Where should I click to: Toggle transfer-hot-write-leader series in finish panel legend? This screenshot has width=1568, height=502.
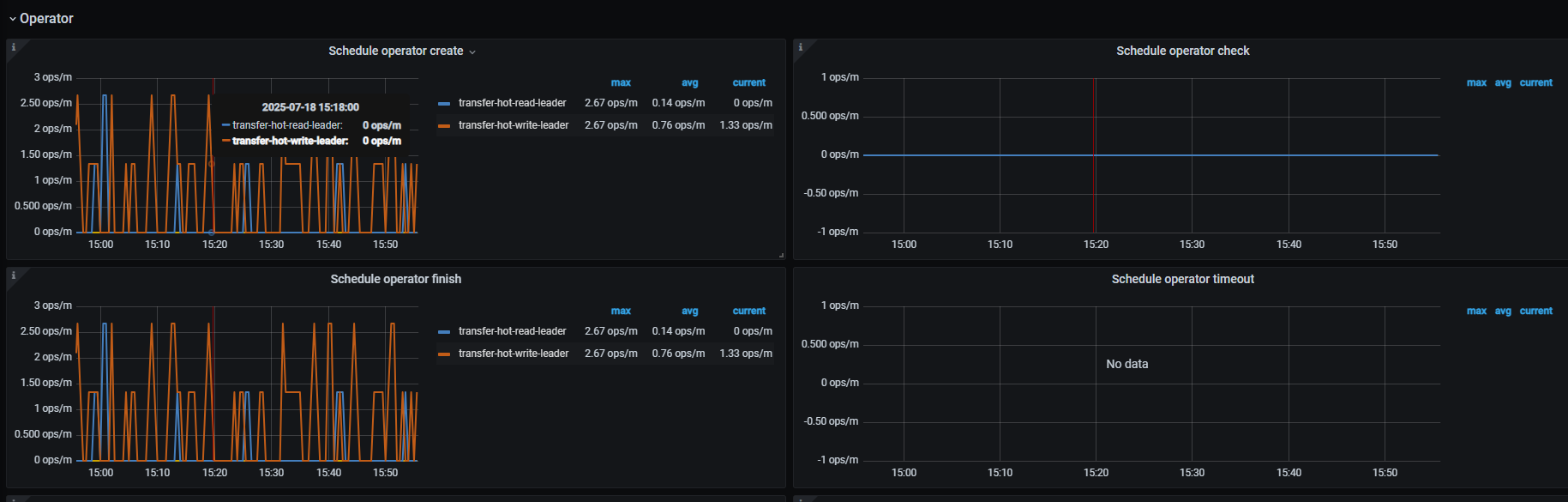(513, 354)
